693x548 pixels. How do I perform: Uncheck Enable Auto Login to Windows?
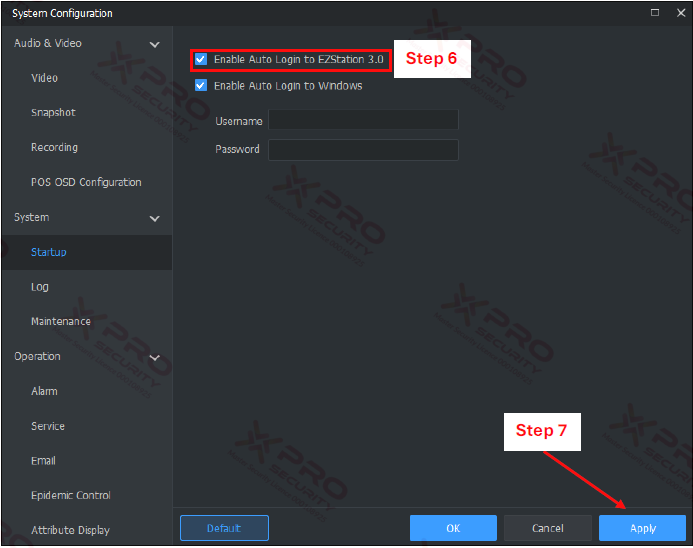point(201,85)
